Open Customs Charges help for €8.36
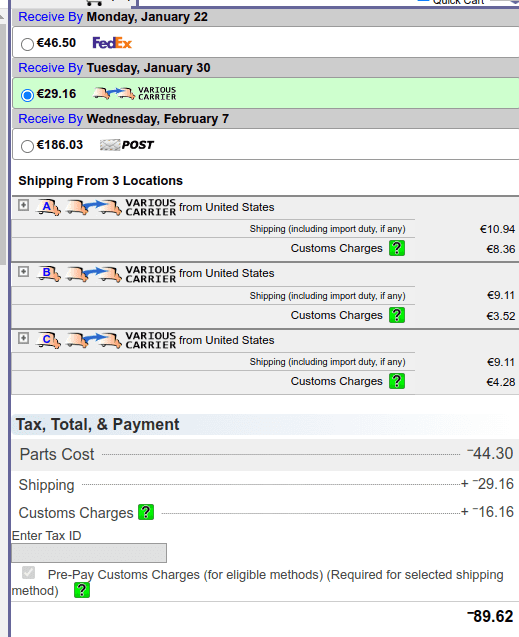This screenshot has height=637, width=519. point(397,248)
